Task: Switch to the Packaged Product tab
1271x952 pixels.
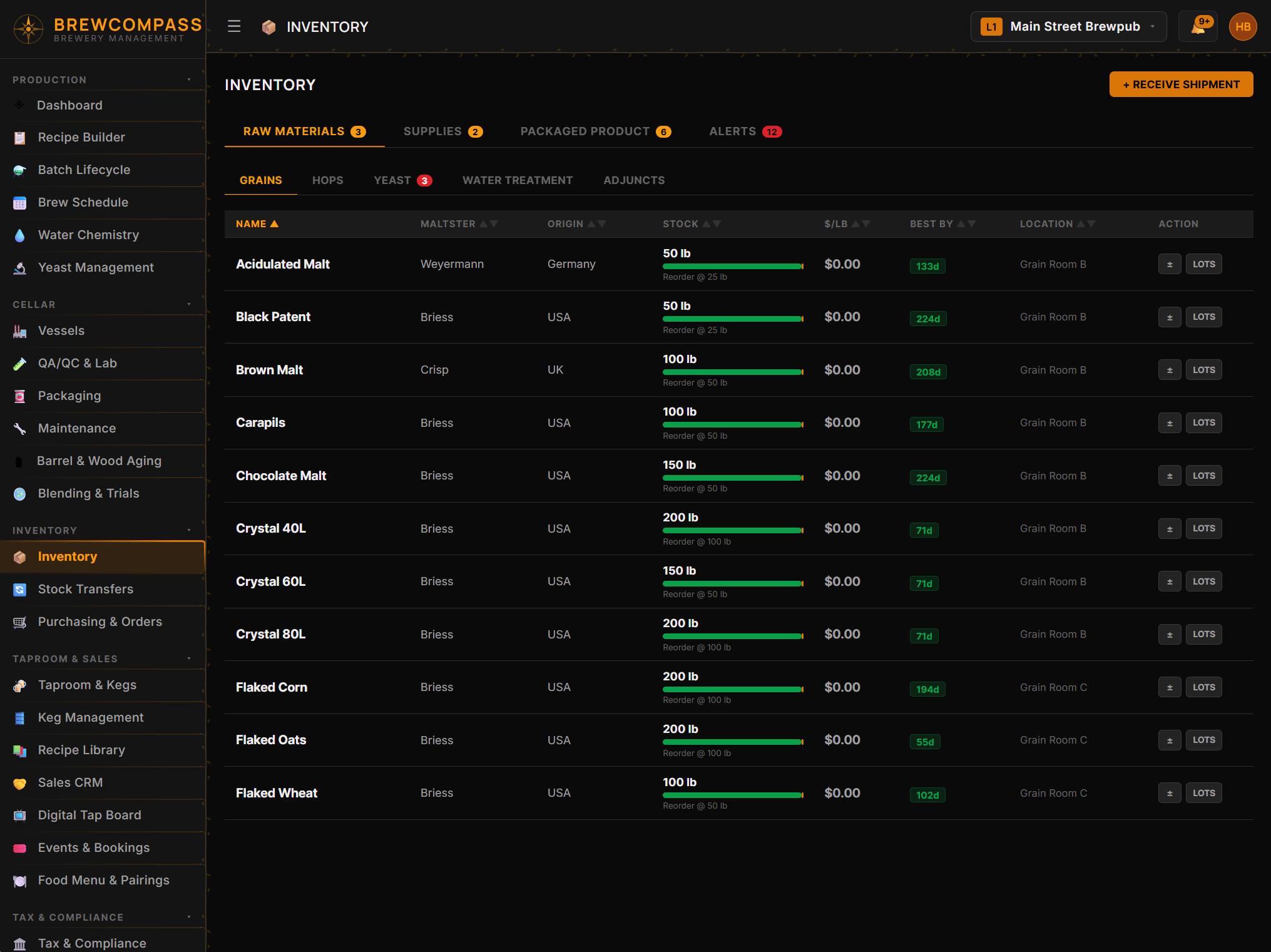Action: coord(595,131)
